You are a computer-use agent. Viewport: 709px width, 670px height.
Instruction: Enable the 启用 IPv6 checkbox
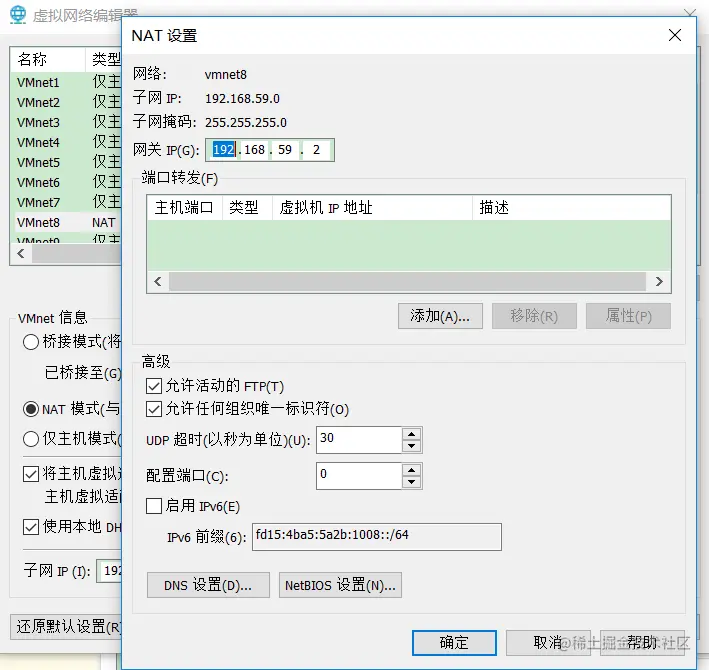pyautogui.click(x=154, y=506)
